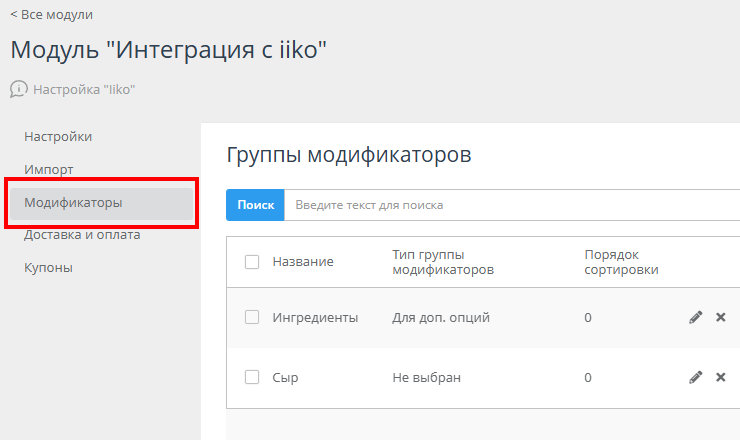Click the info icon beside Настройка "iiko"
The image size is (740, 440).
(19, 89)
